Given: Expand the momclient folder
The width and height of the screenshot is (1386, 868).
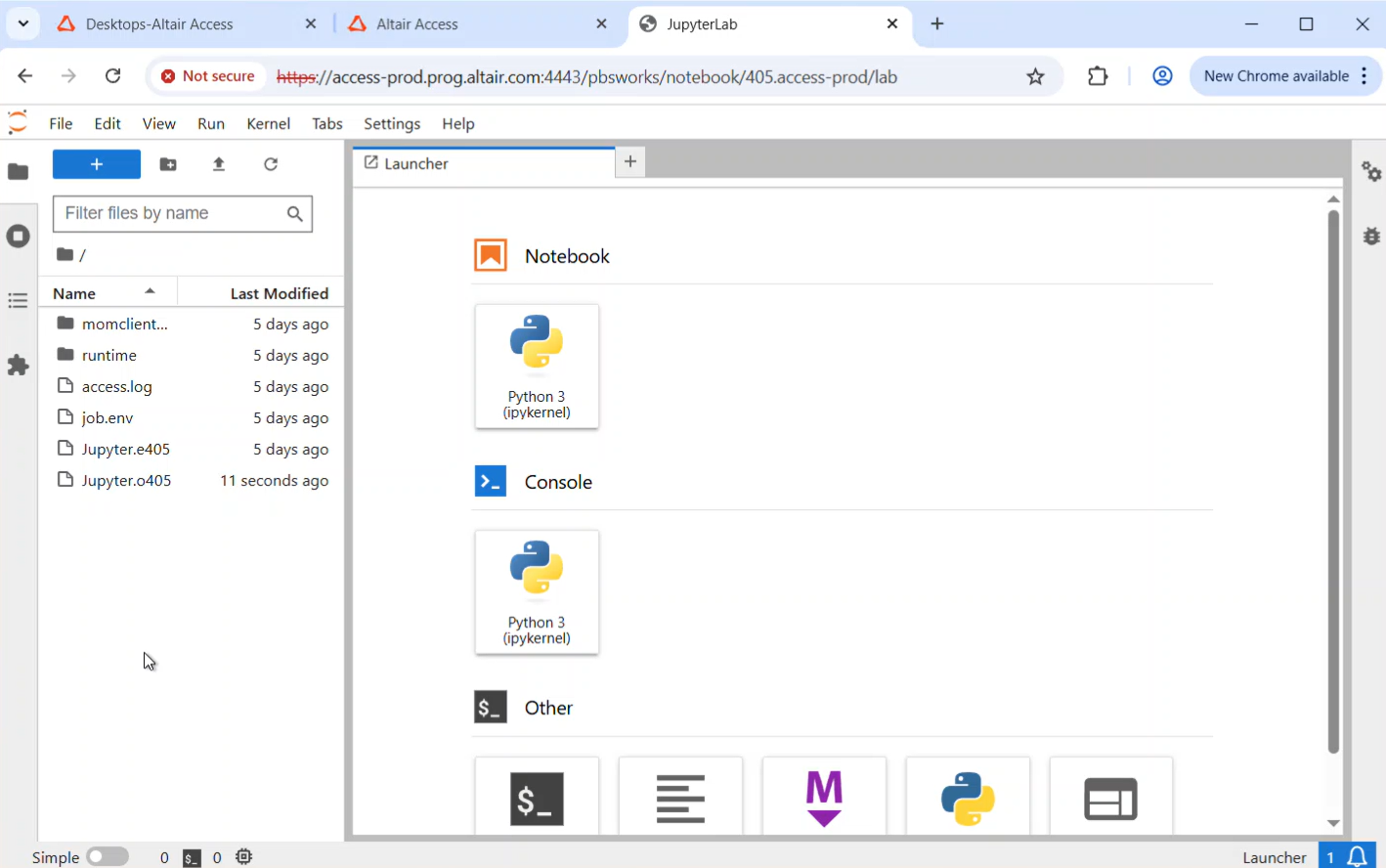Looking at the screenshot, I should pyautogui.click(x=124, y=325).
